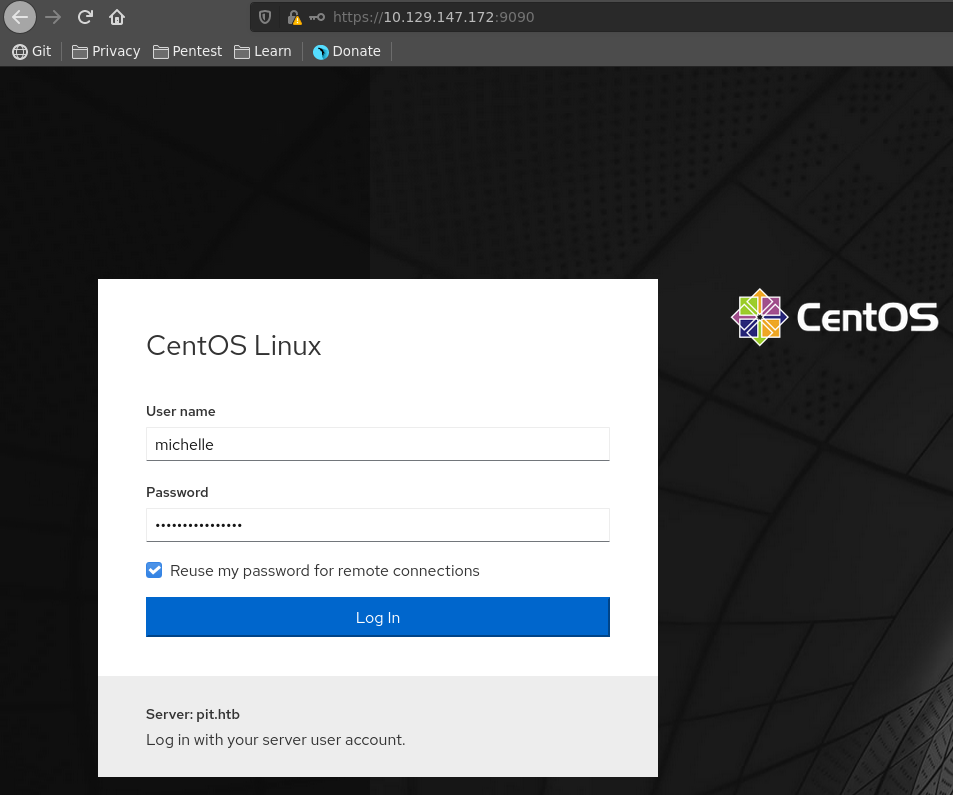This screenshot has width=953, height=795.
Task: Click the key icon in address bar
Action: (317, 17)
